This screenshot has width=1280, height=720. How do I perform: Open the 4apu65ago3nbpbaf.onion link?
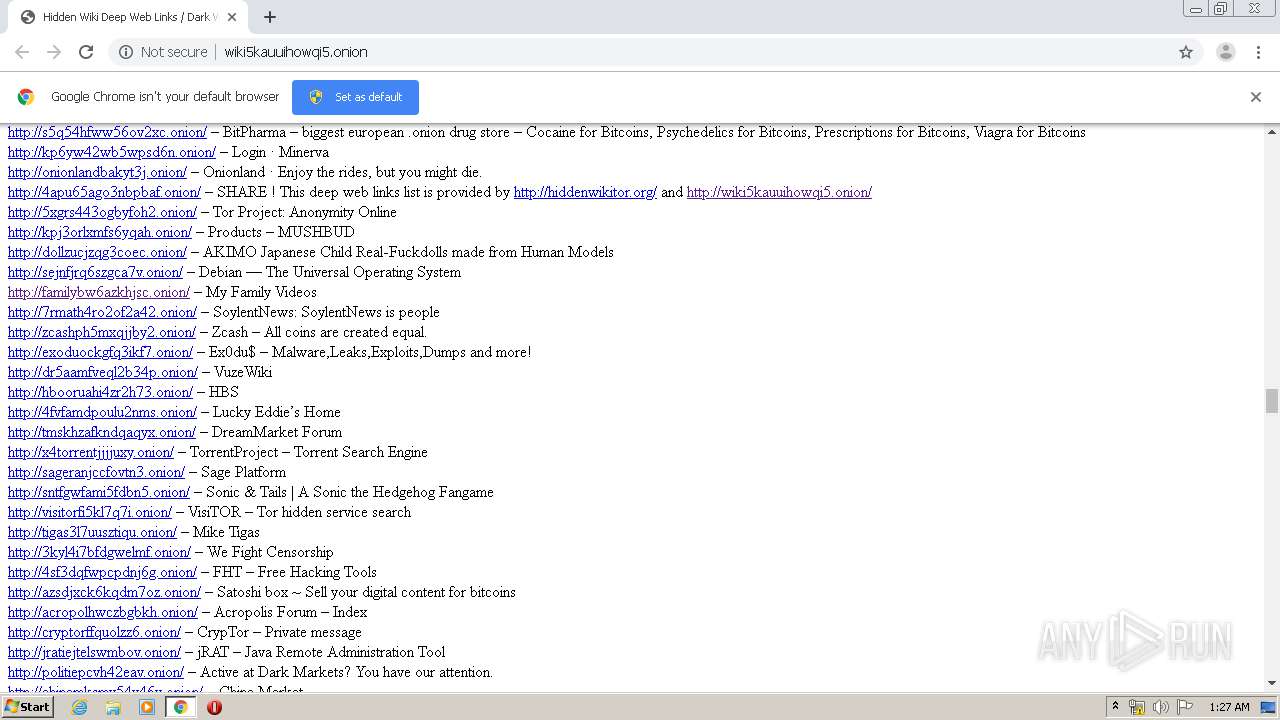point(105,192)
